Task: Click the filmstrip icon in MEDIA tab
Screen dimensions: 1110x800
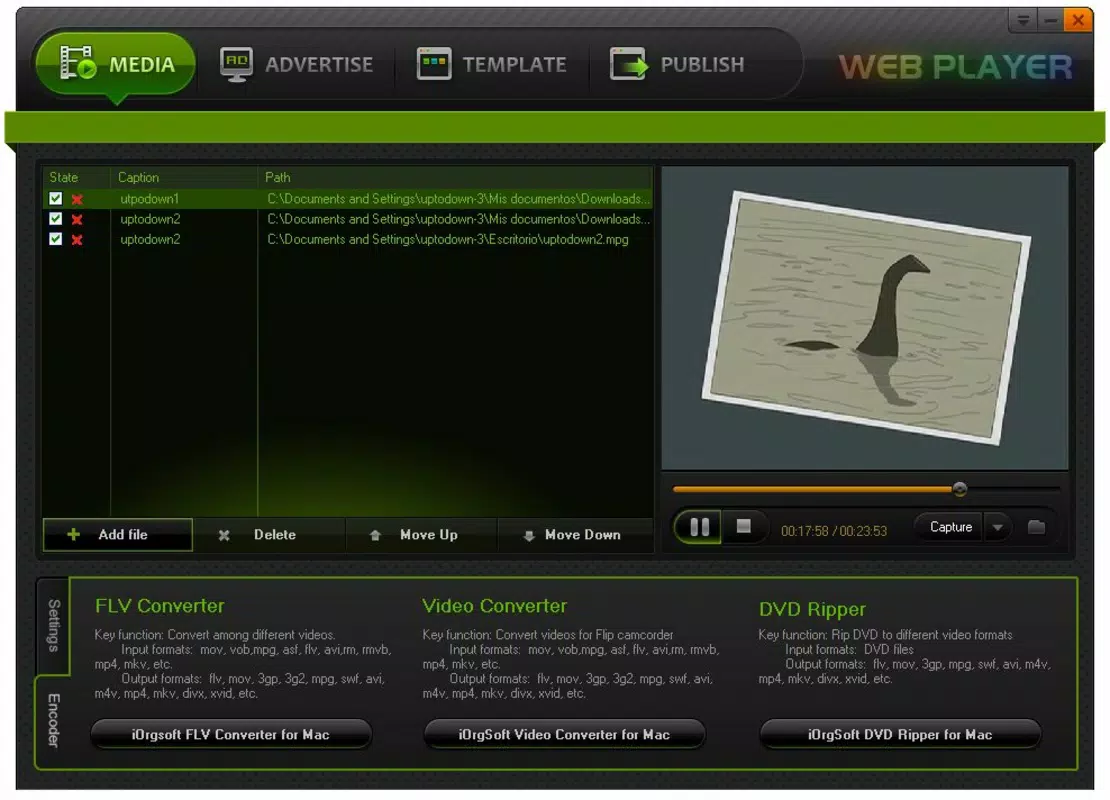Action: pyautogui.click(x=78, y=62)
